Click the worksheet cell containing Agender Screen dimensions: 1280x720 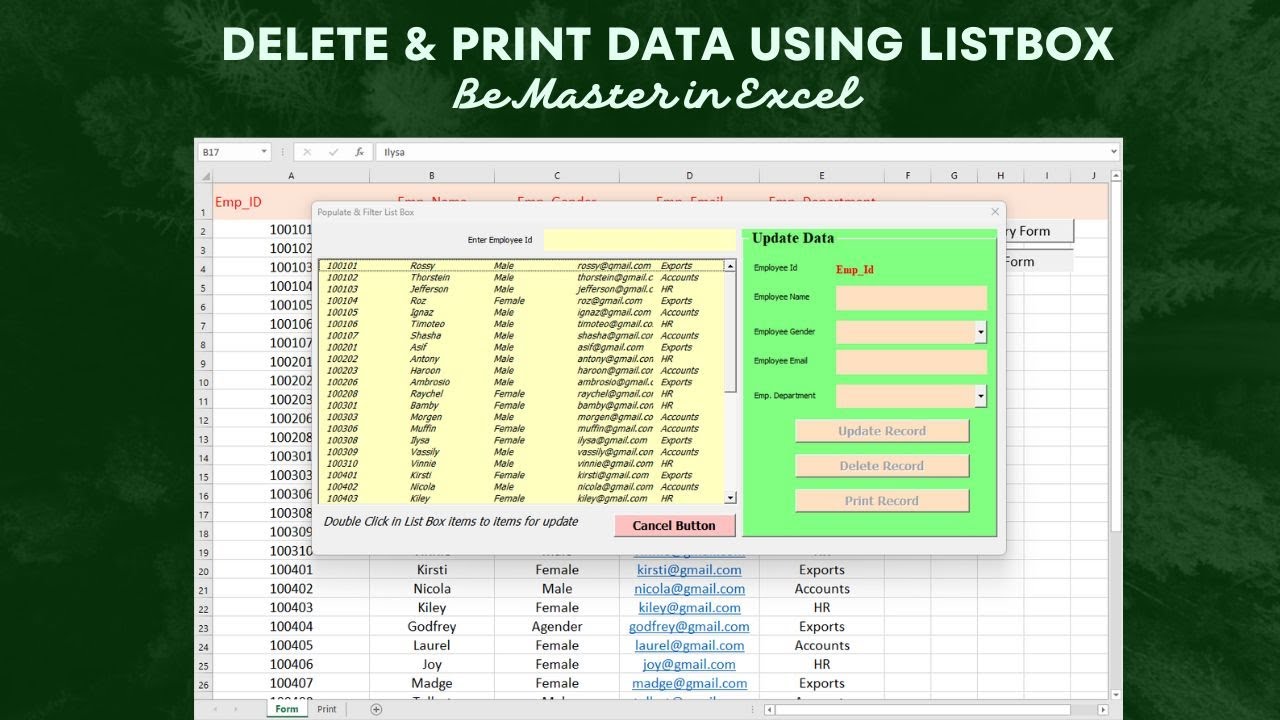pyautogui.click(x=557, y=627)
